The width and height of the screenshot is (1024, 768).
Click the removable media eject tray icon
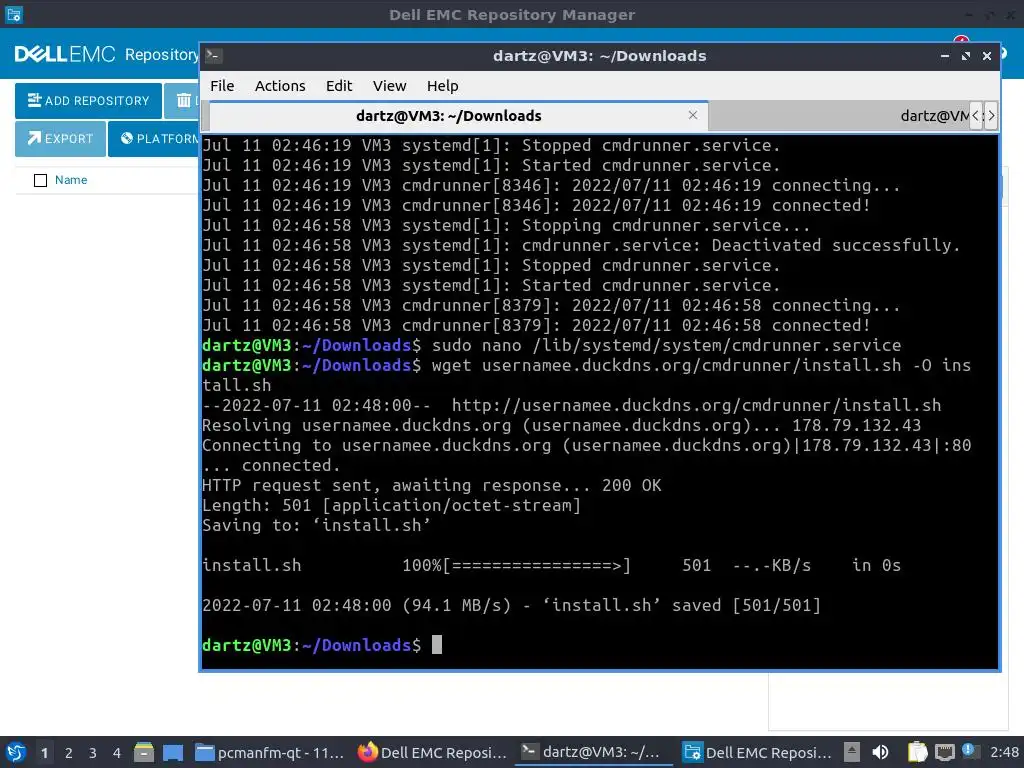tap(852, 752)
